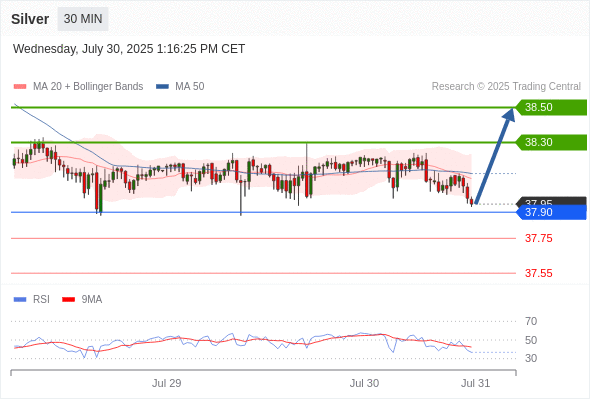This screenshot has height=400, width=590.
Task: Click the 38.50 green resistance price label
Action: click(551, 107)
